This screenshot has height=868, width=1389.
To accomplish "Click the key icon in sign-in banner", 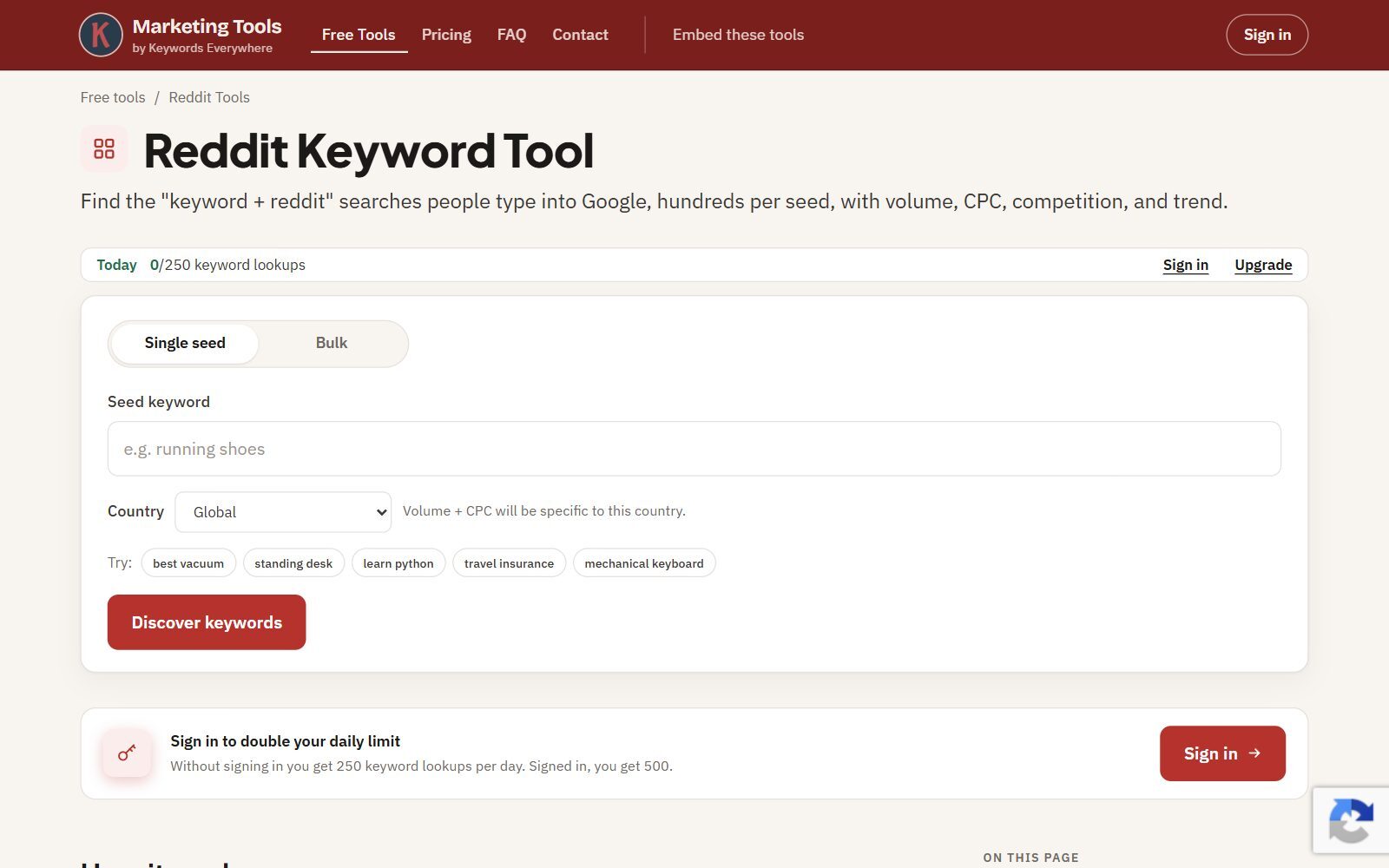I will (127, 753).
